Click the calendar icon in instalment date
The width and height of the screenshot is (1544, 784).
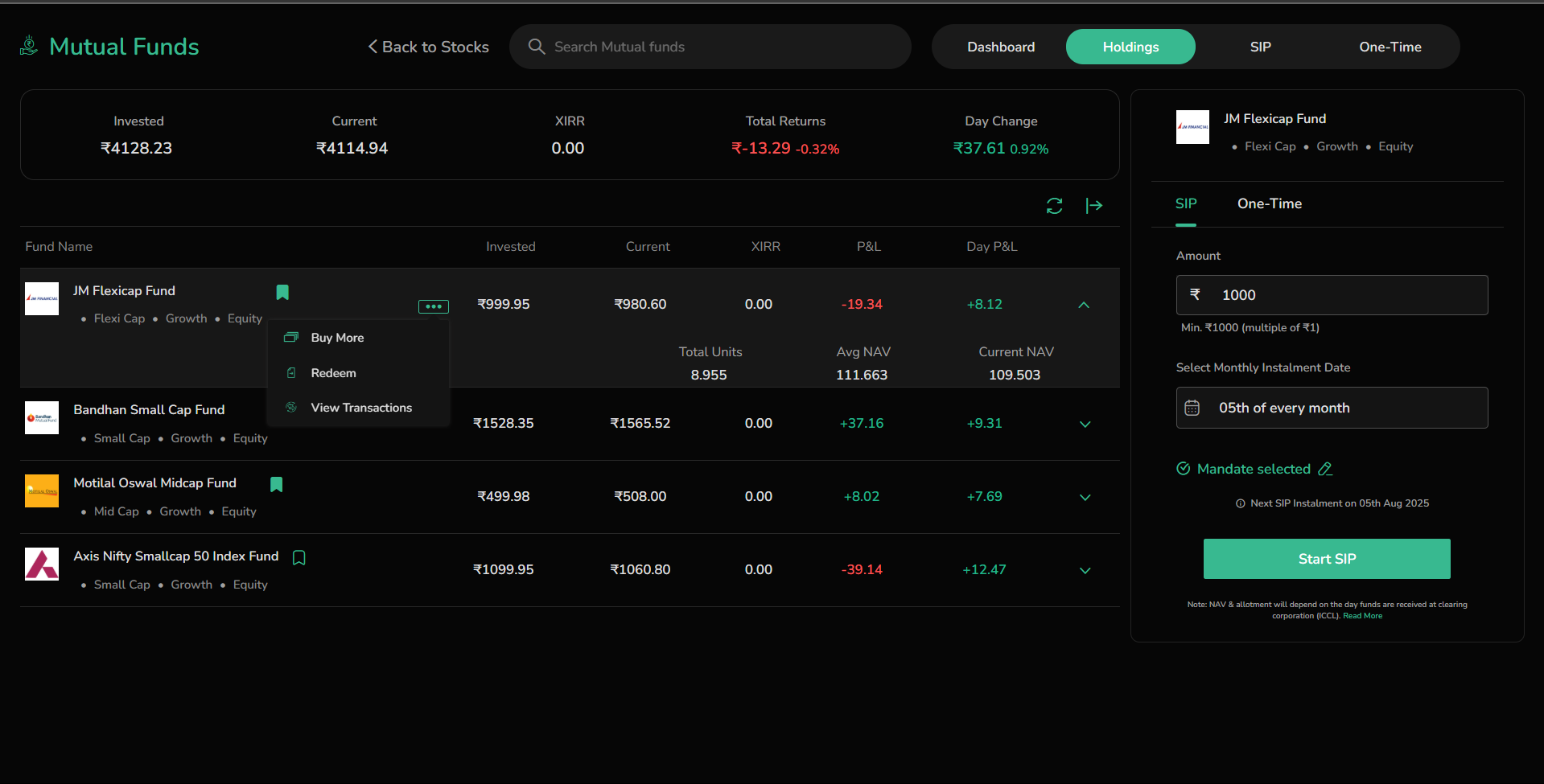1192,408
